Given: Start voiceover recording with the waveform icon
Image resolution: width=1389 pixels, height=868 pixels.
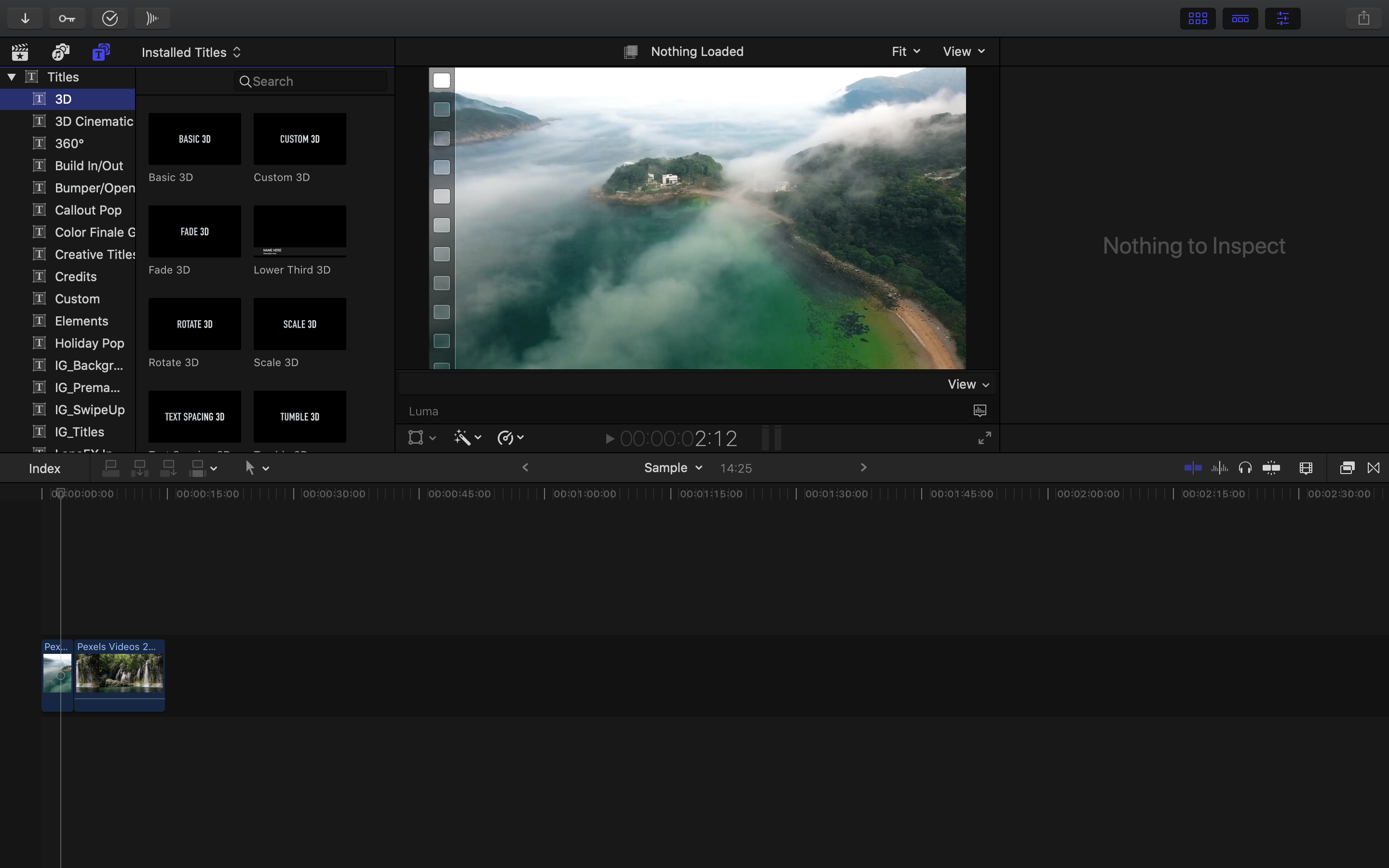Looking at the screenshot, I should click(152, 18).
